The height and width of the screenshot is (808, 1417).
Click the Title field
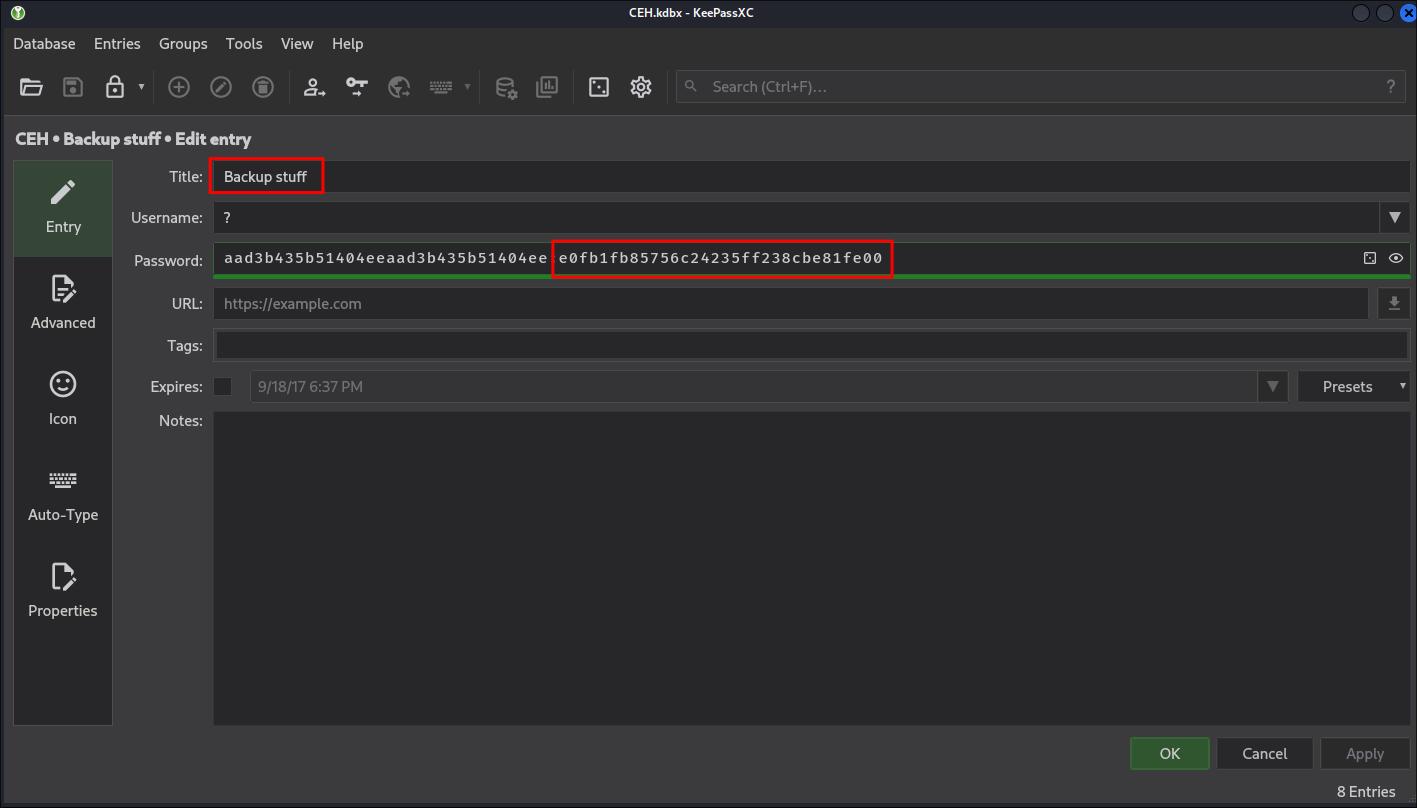click(811, 177)
